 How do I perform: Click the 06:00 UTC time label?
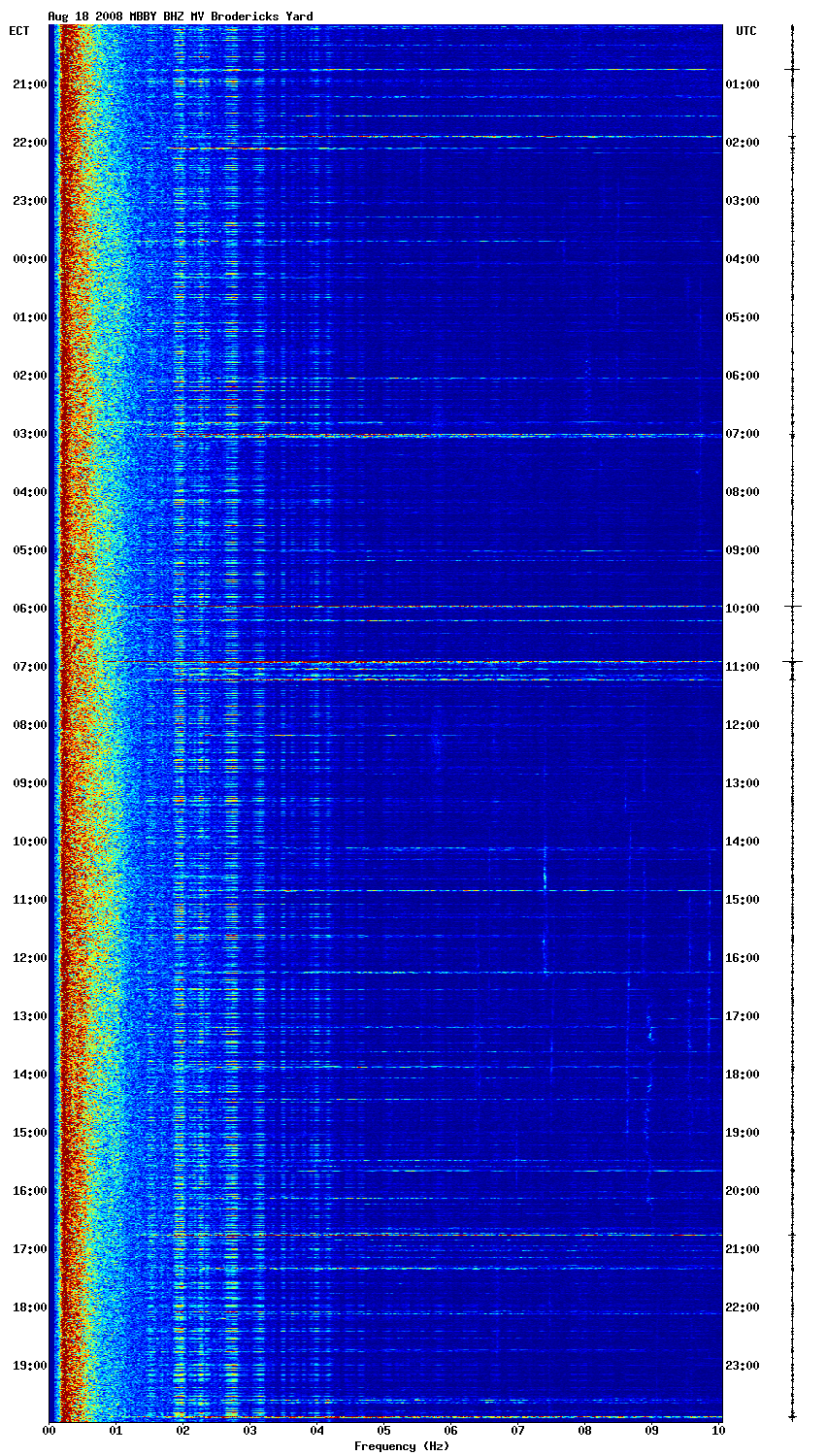[743, 376]
